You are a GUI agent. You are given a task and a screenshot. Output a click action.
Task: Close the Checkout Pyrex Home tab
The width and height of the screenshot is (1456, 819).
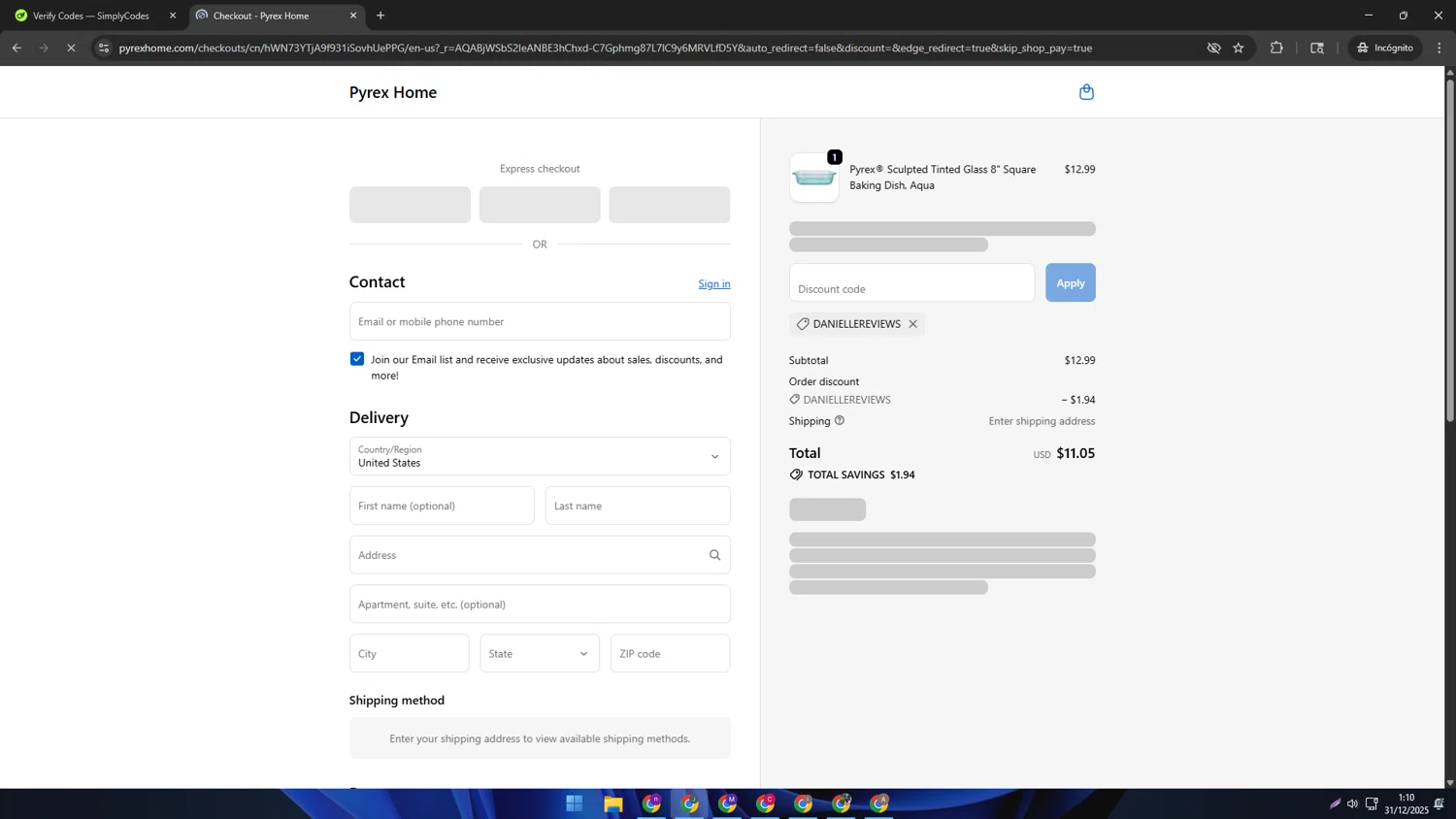(353, 16)
